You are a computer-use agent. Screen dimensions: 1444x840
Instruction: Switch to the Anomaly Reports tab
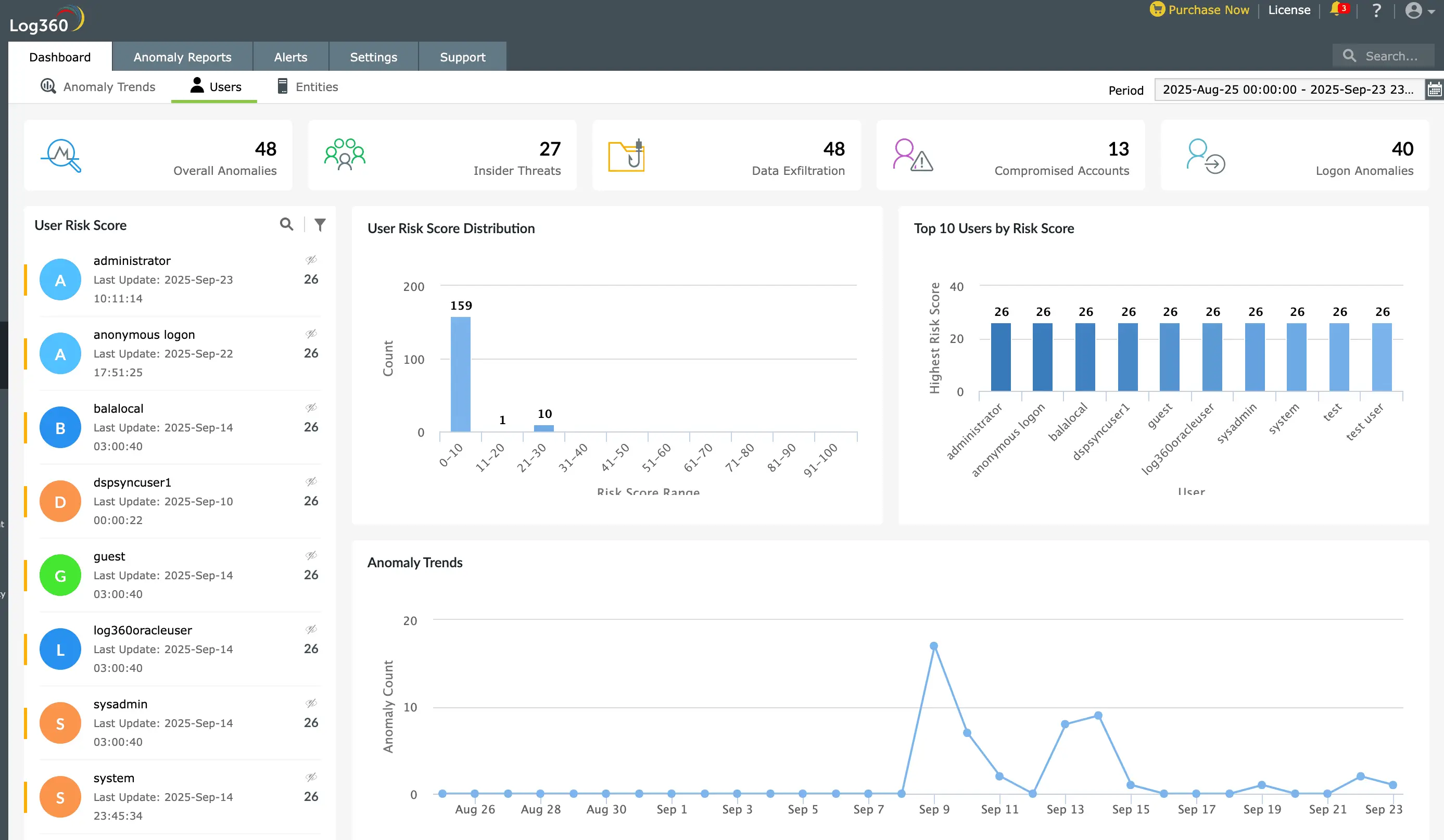click(182, 57)
